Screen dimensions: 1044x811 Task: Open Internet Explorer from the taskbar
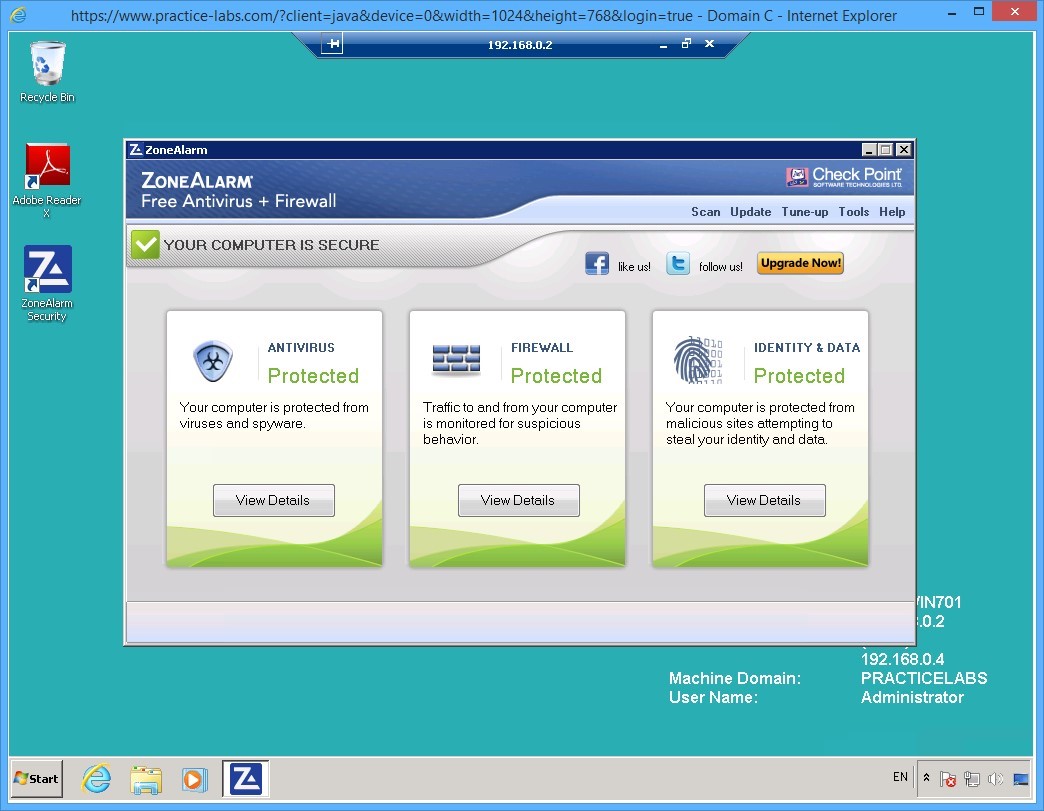pos(96,778)
